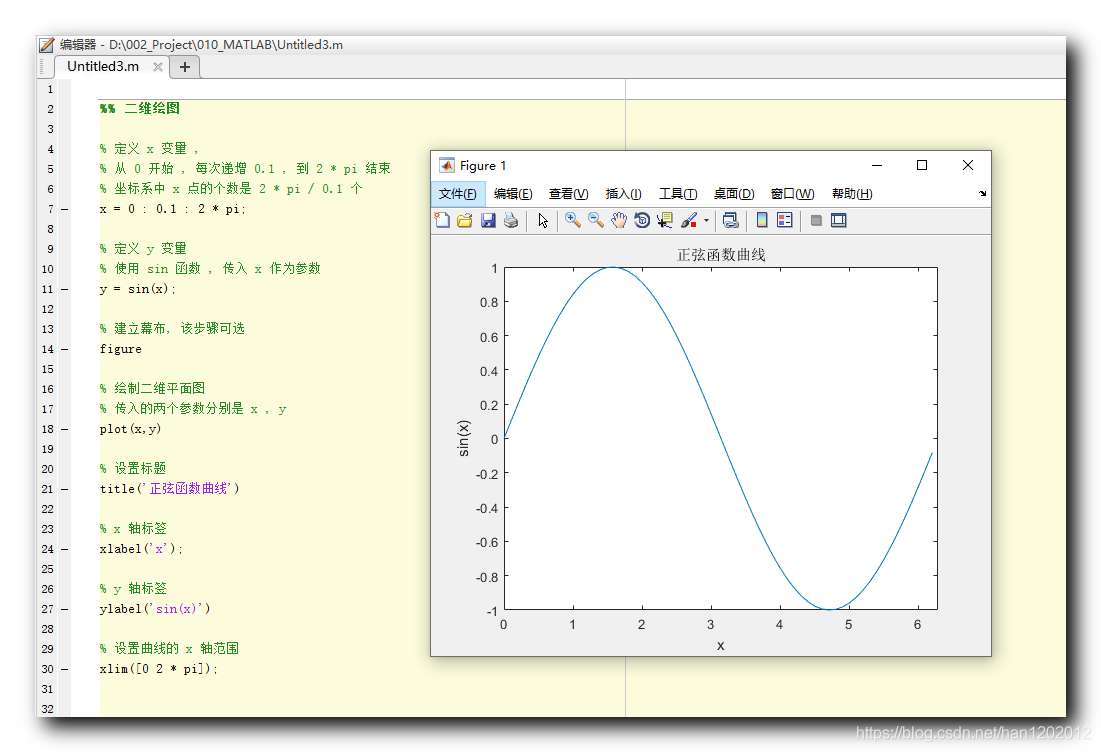Open the 插入(I) menu in Figure 1

[x=624, y=194]
